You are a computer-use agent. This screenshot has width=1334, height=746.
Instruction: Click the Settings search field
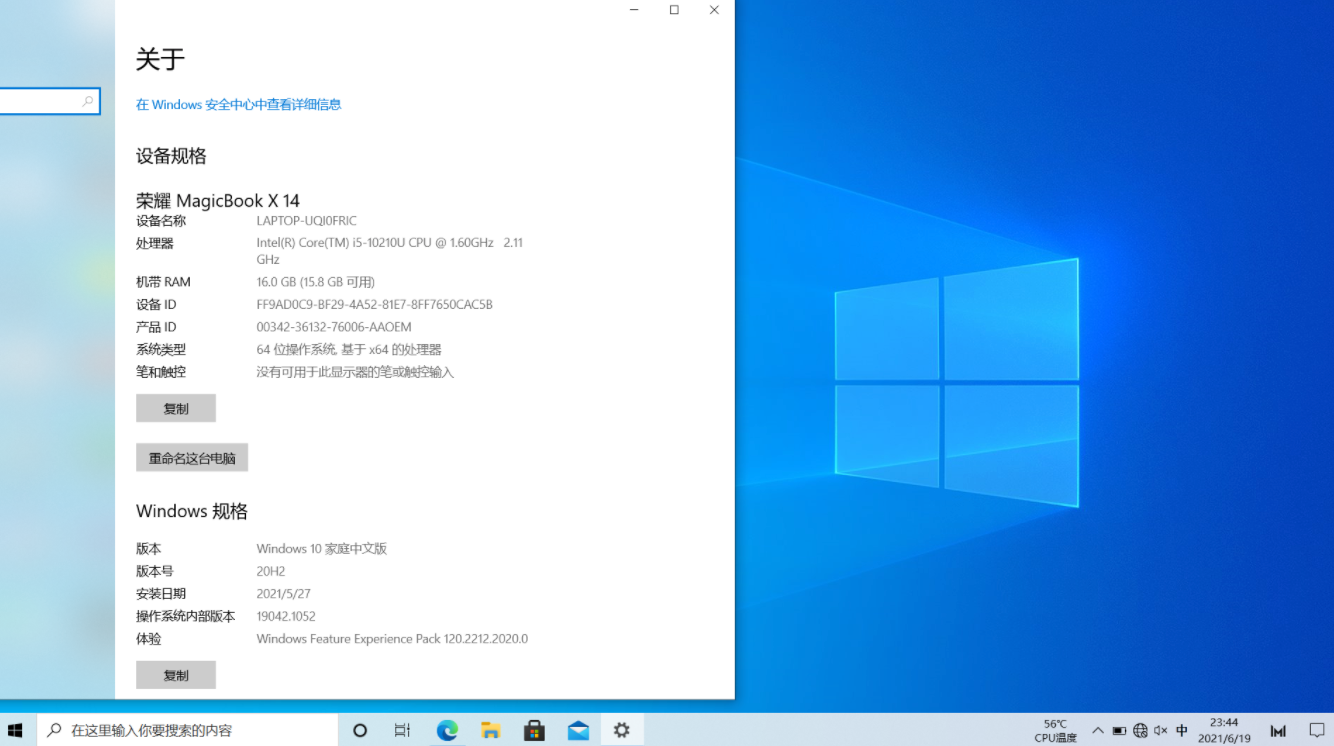coord(50,101)
